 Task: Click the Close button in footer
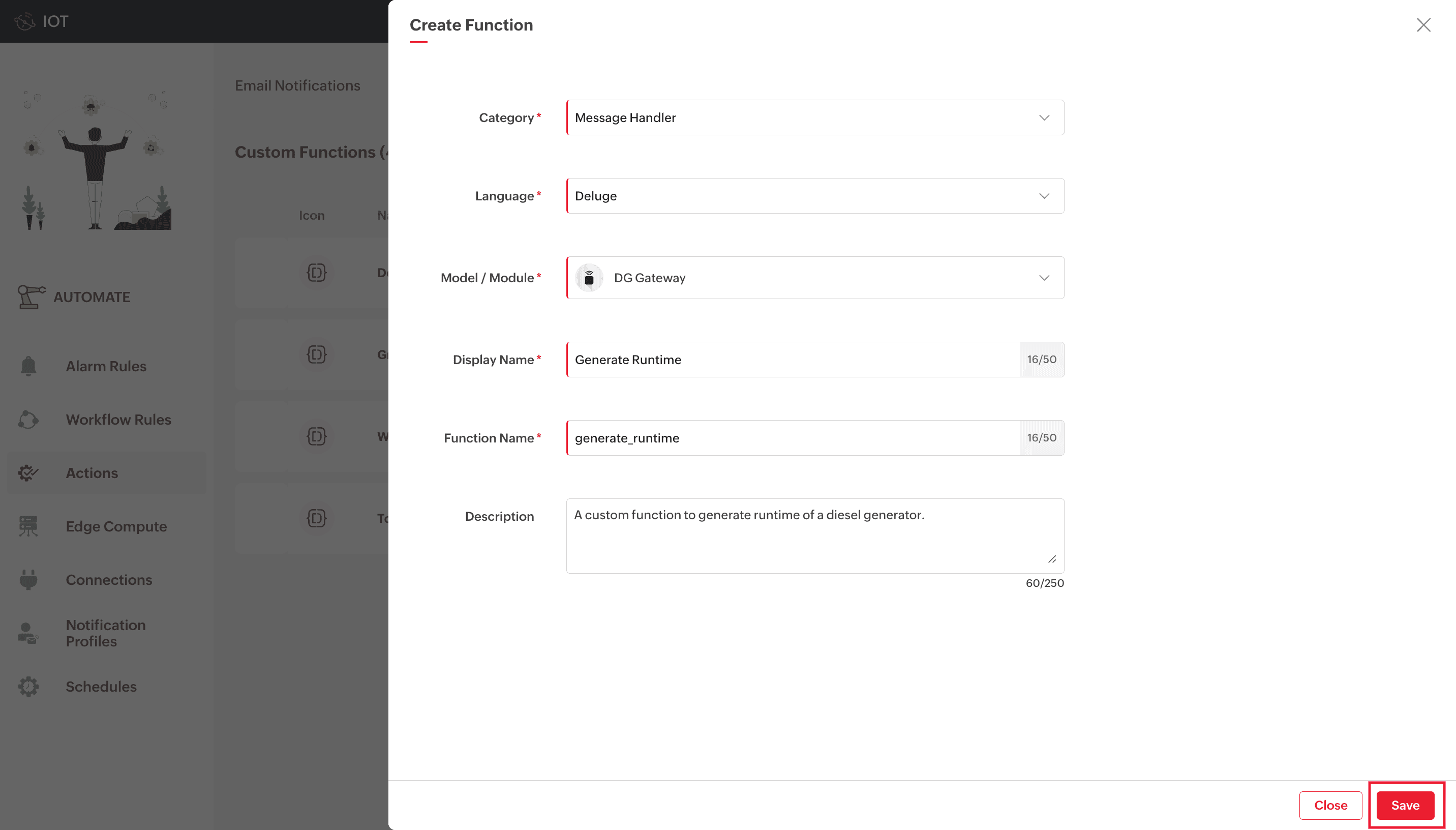pos(1330,805)
